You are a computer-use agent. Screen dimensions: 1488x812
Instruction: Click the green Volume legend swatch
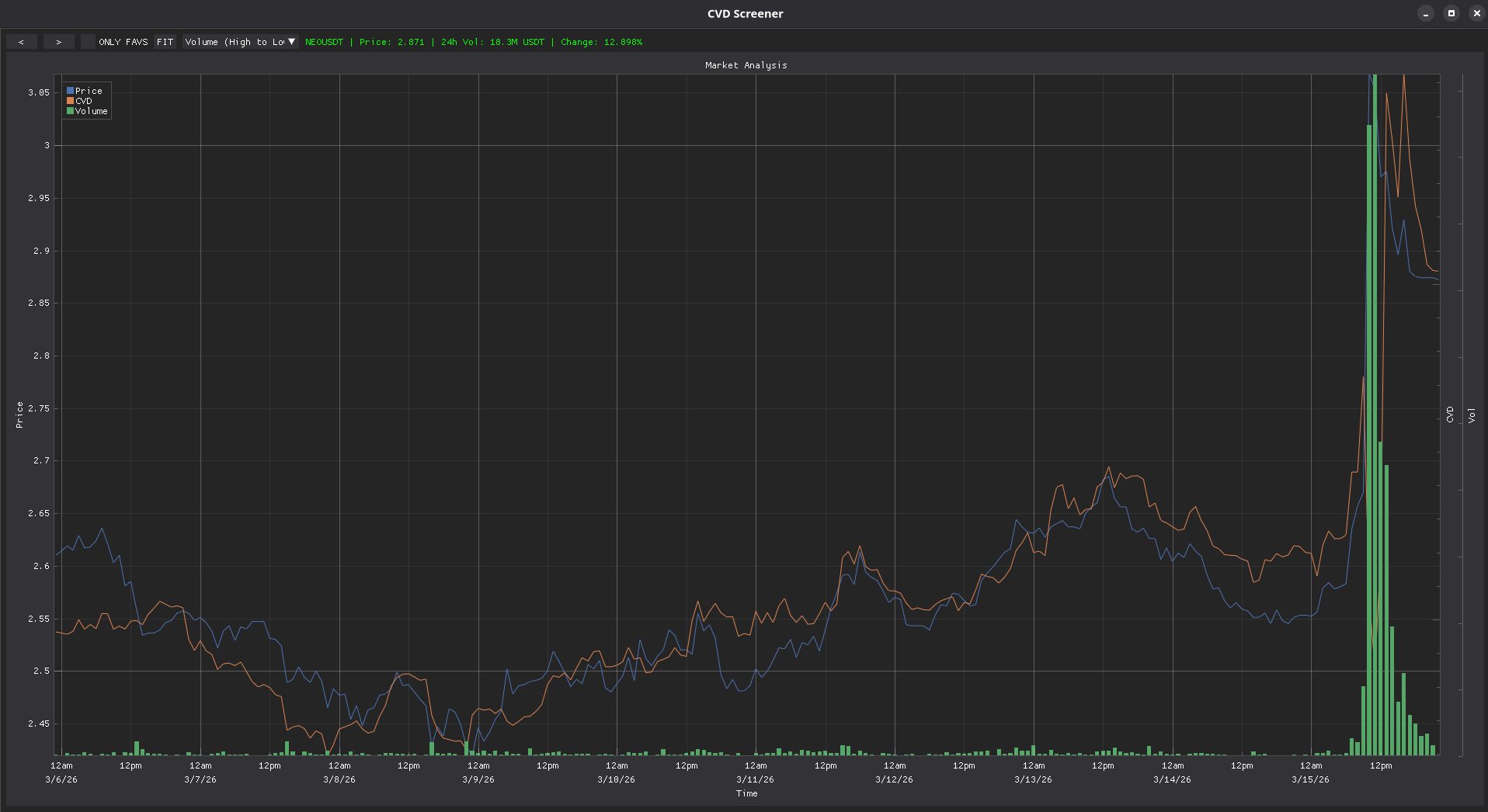click(x=70, y=111)
